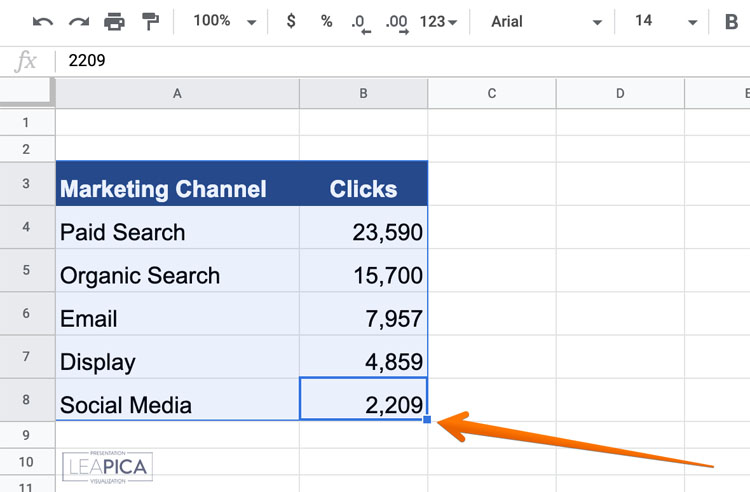Screen dimensions: 750x492
Task: Click the Redo arrow icon
Action: pyautogui.click(x=79, y=22)
